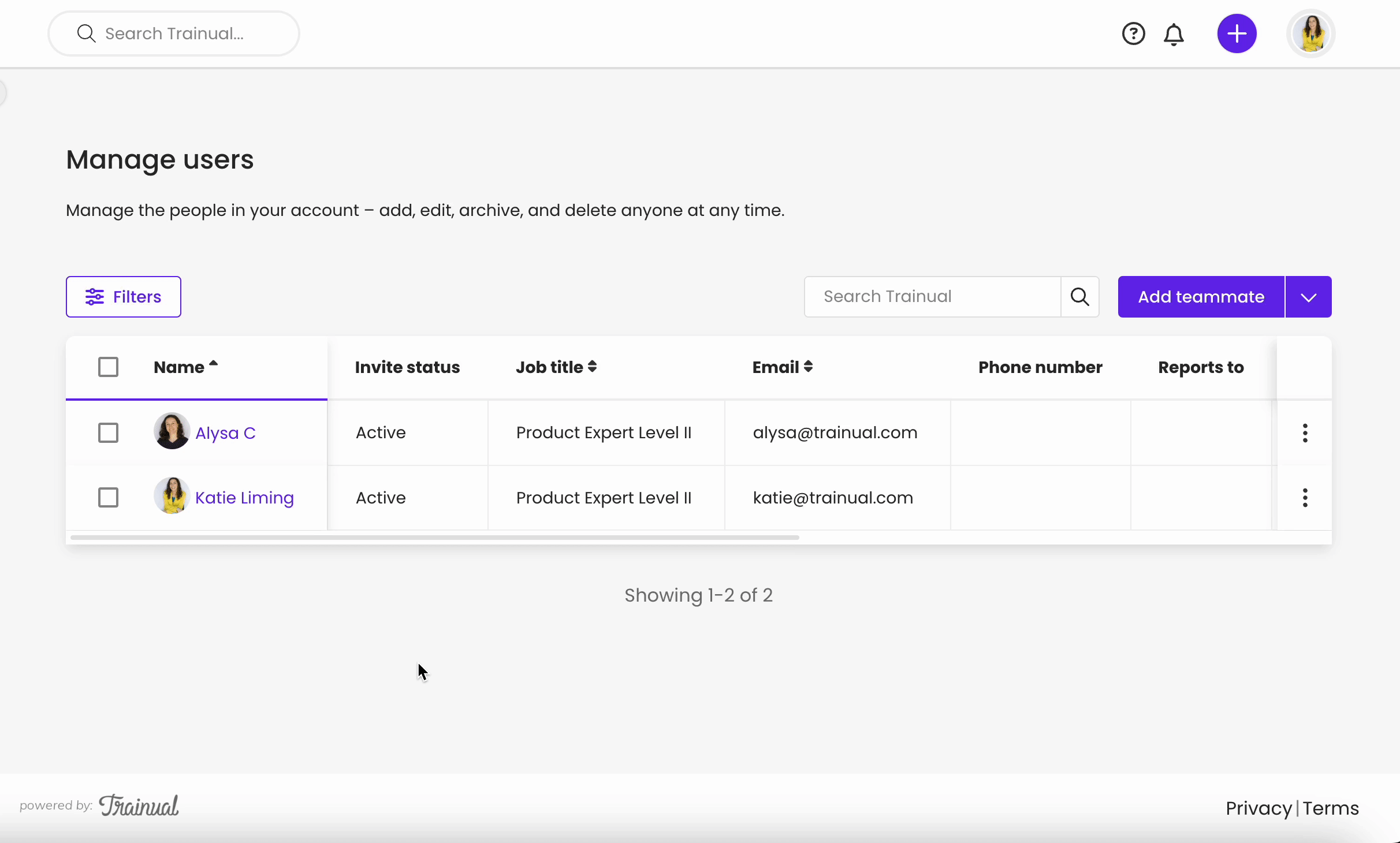Open the three-dot menu for Alysa C
The height and width of the screenshot is (843, 1400).
click(1305, 433)
